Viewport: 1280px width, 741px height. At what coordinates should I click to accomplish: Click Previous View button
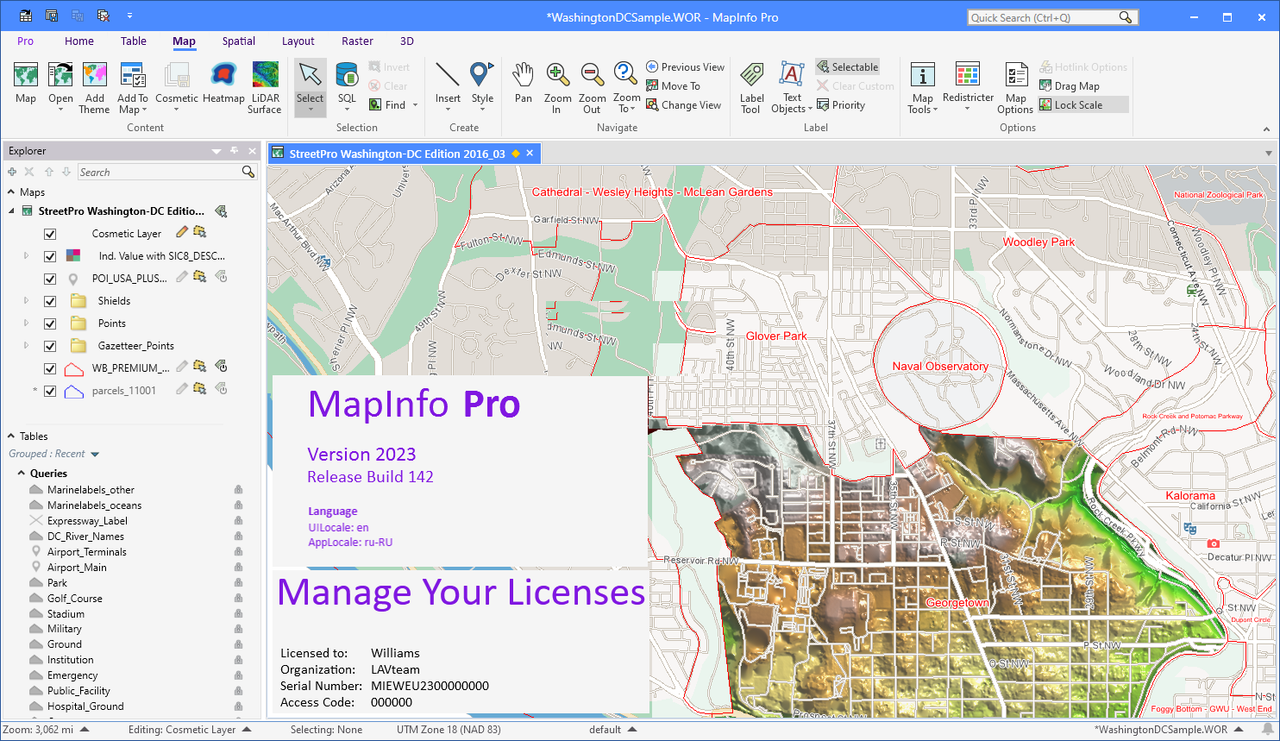pos(685,67)
